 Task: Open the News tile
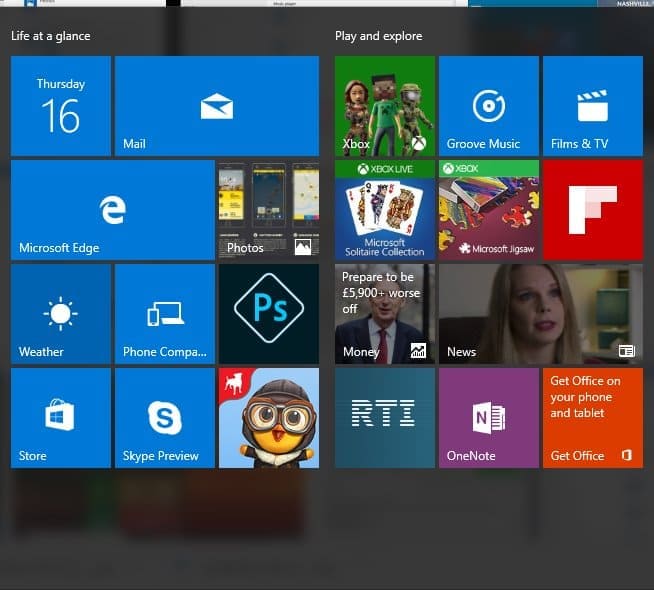pyautogui.click(x=541, y=314)
